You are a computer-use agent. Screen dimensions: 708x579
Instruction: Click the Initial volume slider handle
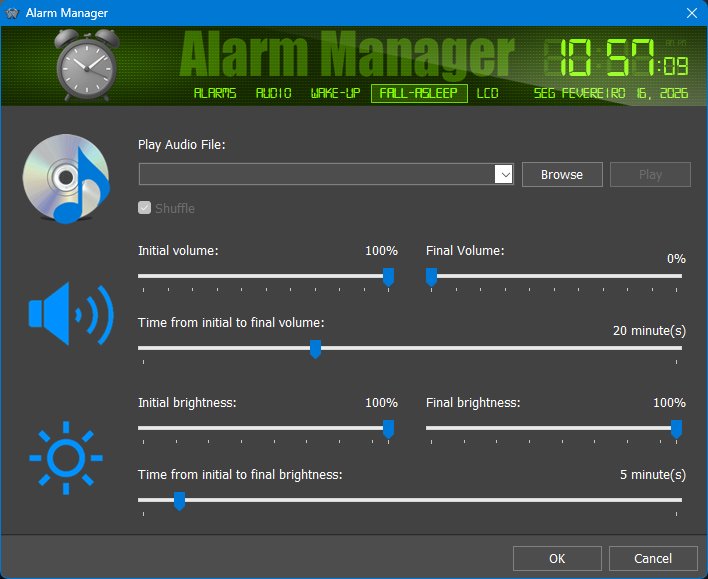[388, 277]
